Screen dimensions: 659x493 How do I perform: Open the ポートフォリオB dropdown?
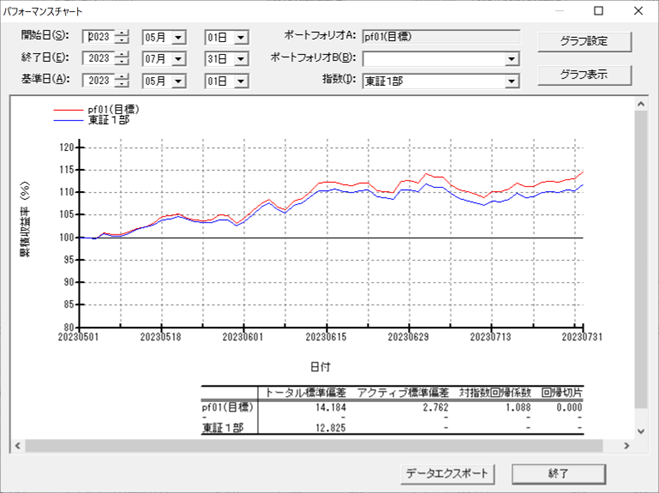(511, 59)
